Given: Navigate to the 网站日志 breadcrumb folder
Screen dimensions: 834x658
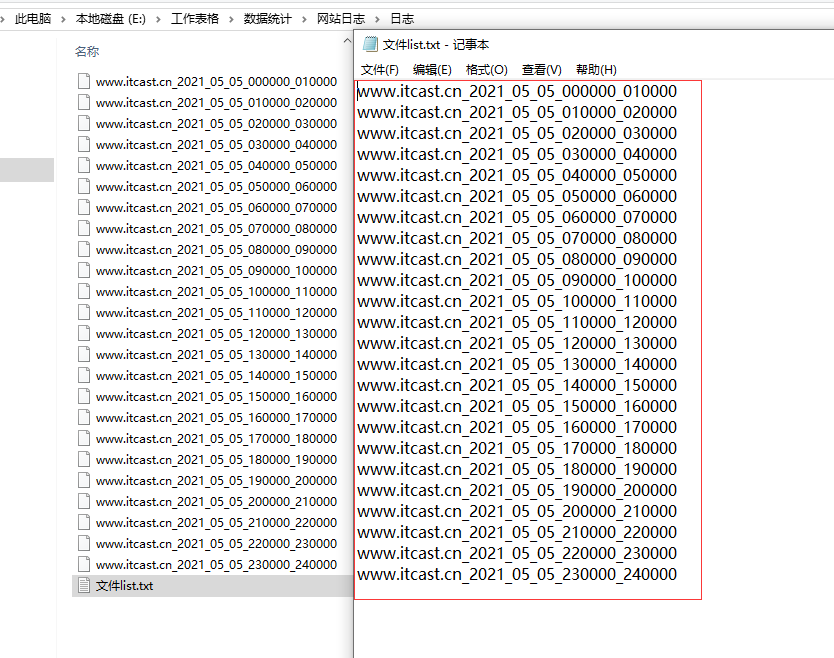Looking at the screenshot, I should (x=341, y=19).
